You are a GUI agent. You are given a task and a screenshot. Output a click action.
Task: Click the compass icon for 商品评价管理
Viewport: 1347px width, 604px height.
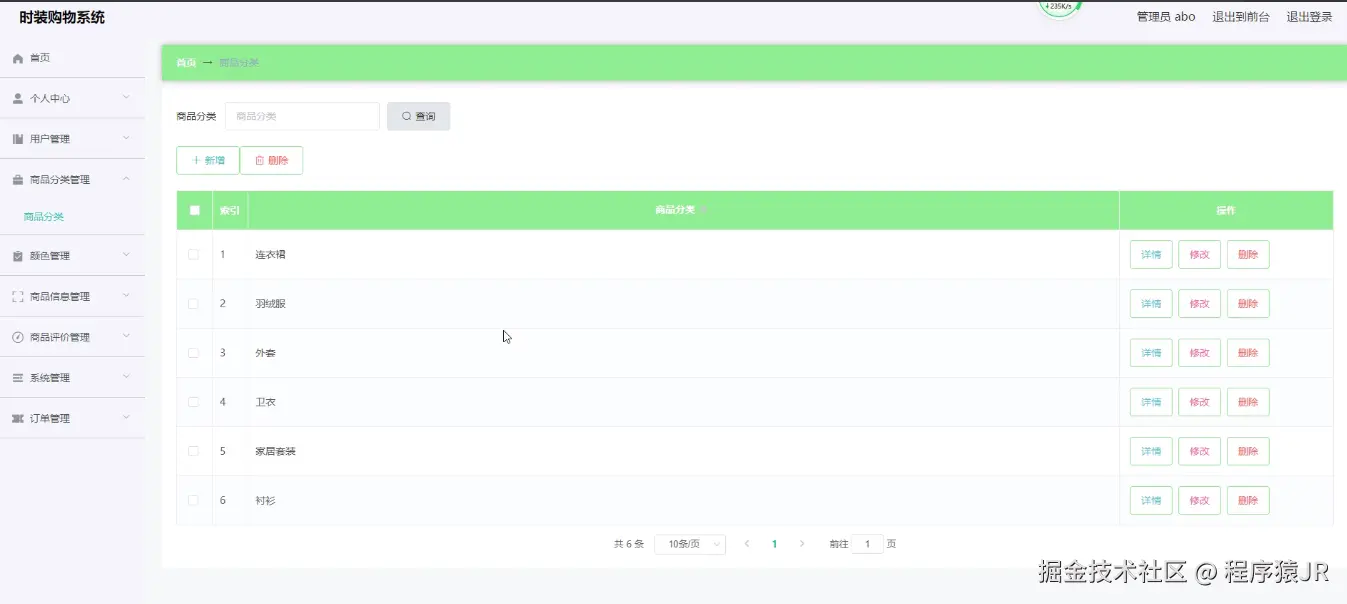18,337
